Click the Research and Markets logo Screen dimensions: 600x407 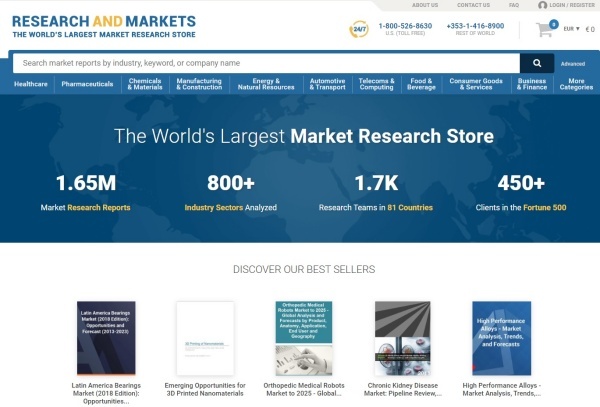[104, 26]
